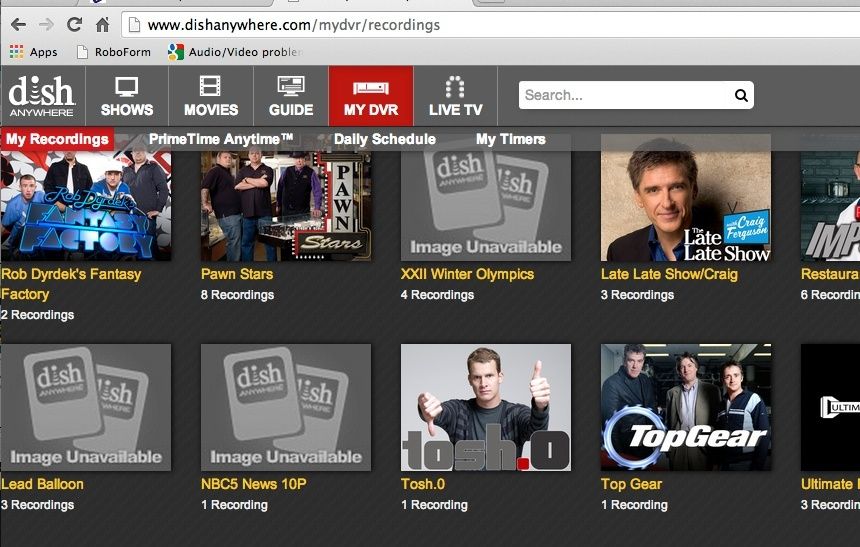Open Lead Balloon placeholder thumbnail

click(x=86, y=407)
